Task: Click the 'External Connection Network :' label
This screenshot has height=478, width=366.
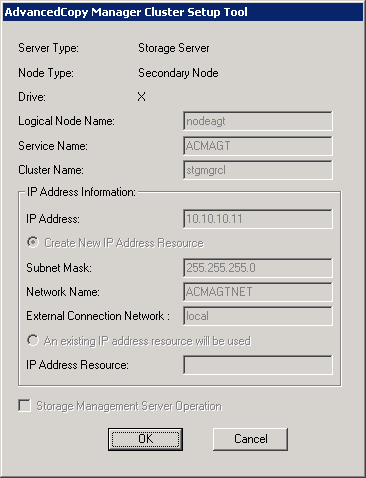Action: 98,316
